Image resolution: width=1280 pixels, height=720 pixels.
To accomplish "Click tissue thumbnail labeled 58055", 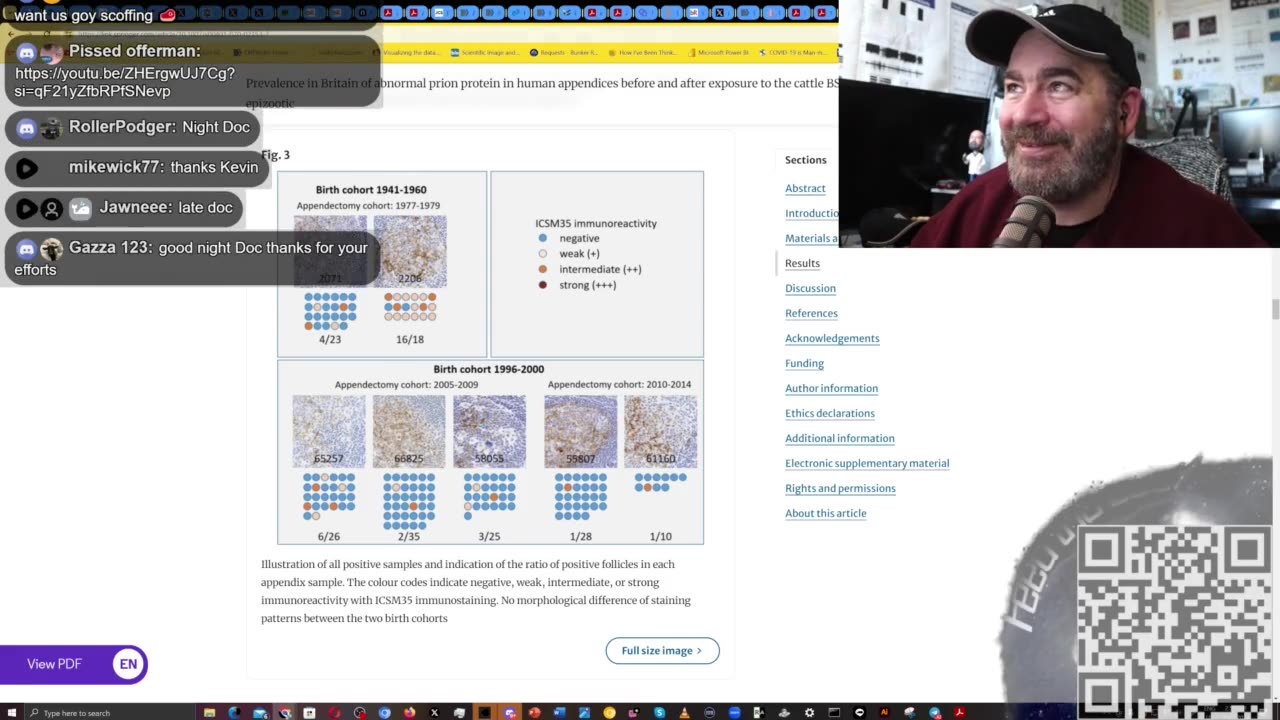I will [x=489, y=431].
